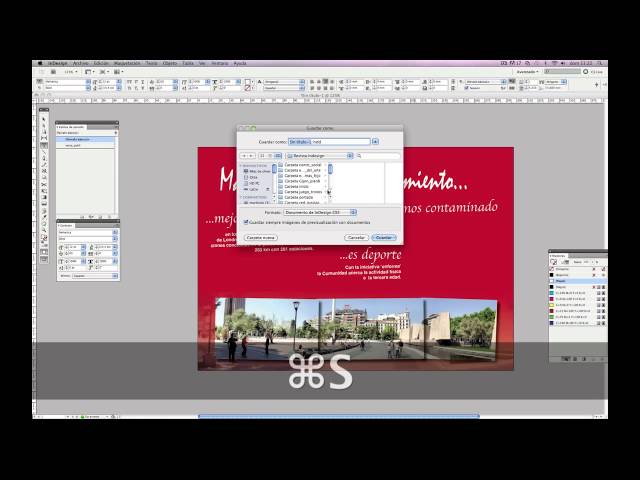This screenshot has height=480, width=640.
Task: Open the Apple menu
Action: (x=40, y=63)
